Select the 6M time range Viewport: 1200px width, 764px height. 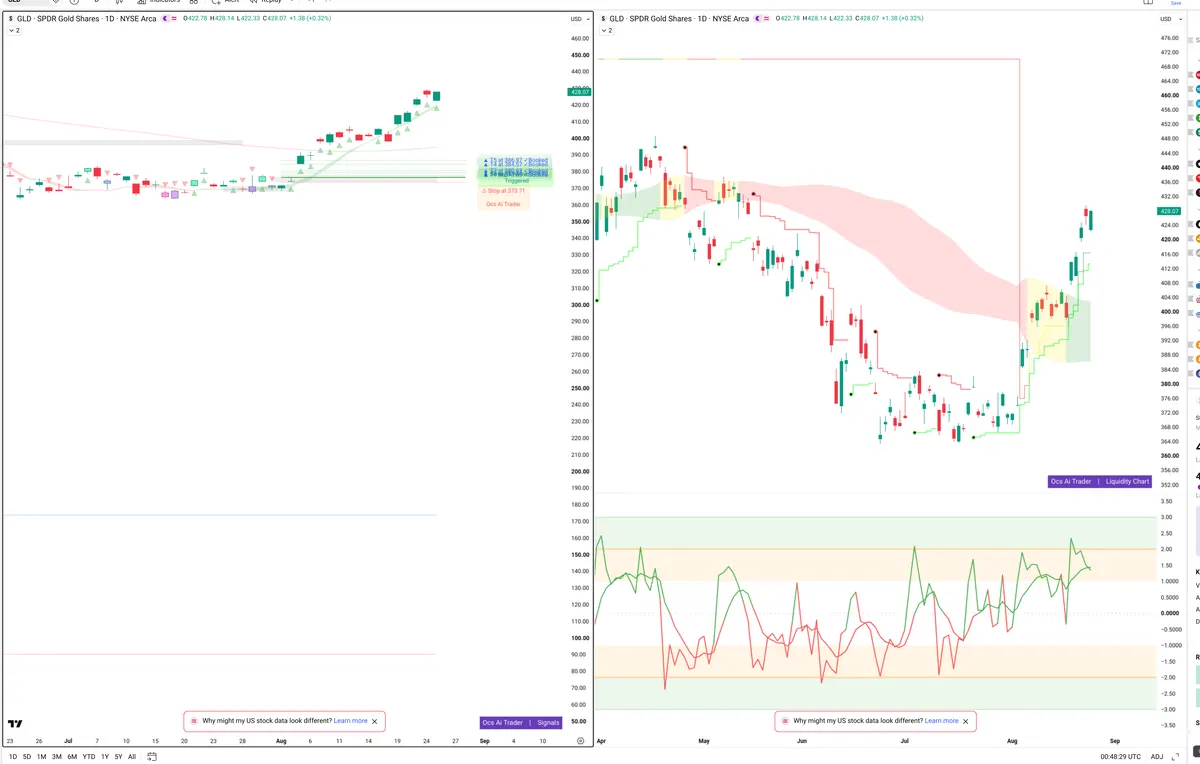72,757
